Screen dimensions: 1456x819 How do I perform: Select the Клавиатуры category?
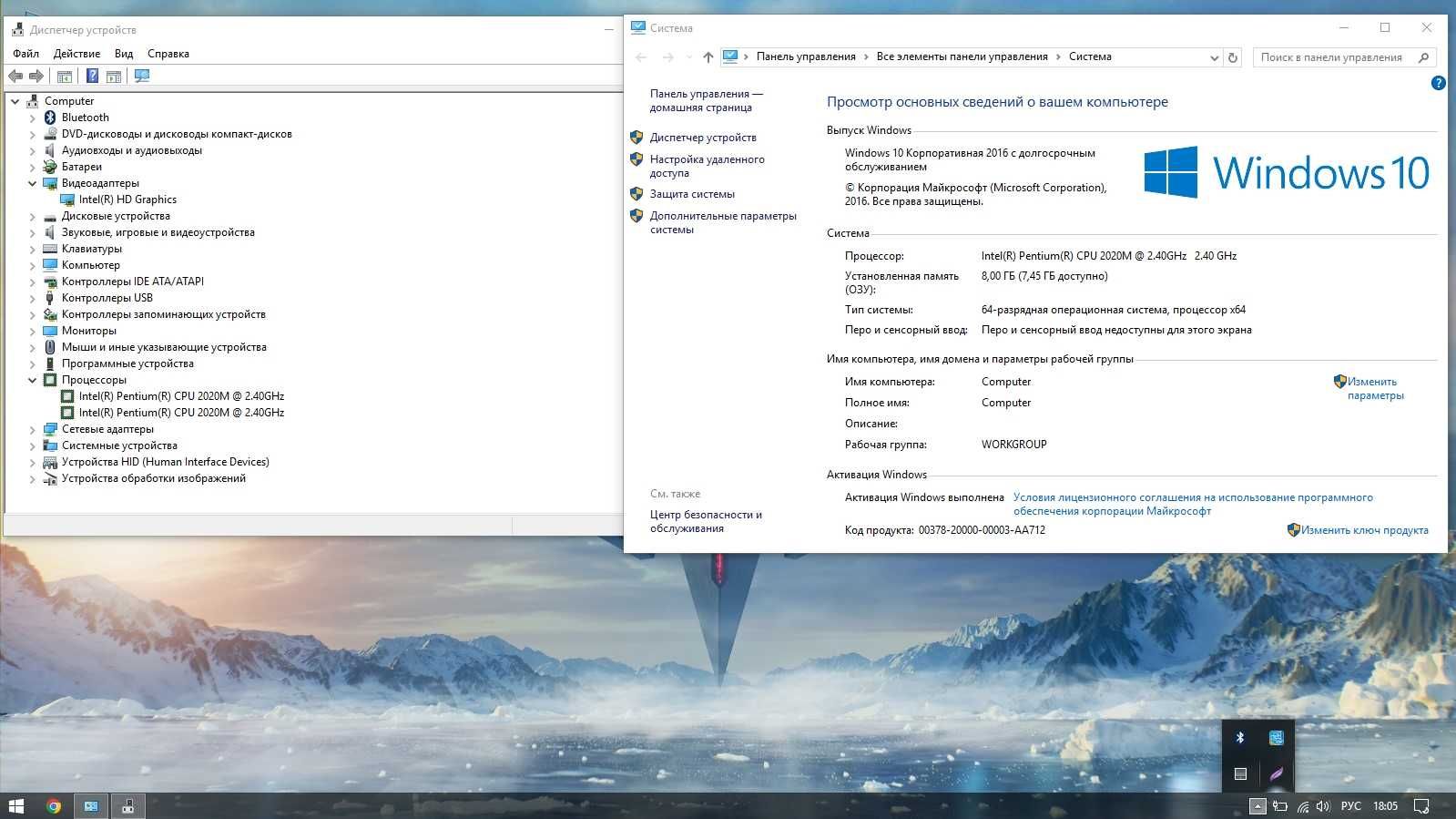(x=92, y=249)
